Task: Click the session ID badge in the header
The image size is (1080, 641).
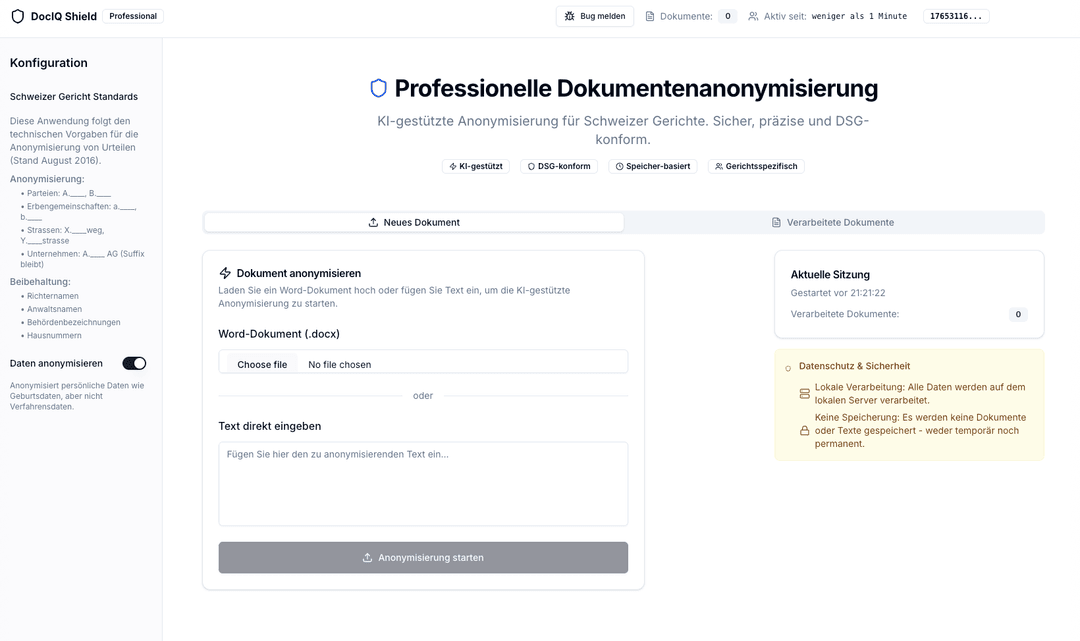Action: pyautogui.click(x=955, y=16)
